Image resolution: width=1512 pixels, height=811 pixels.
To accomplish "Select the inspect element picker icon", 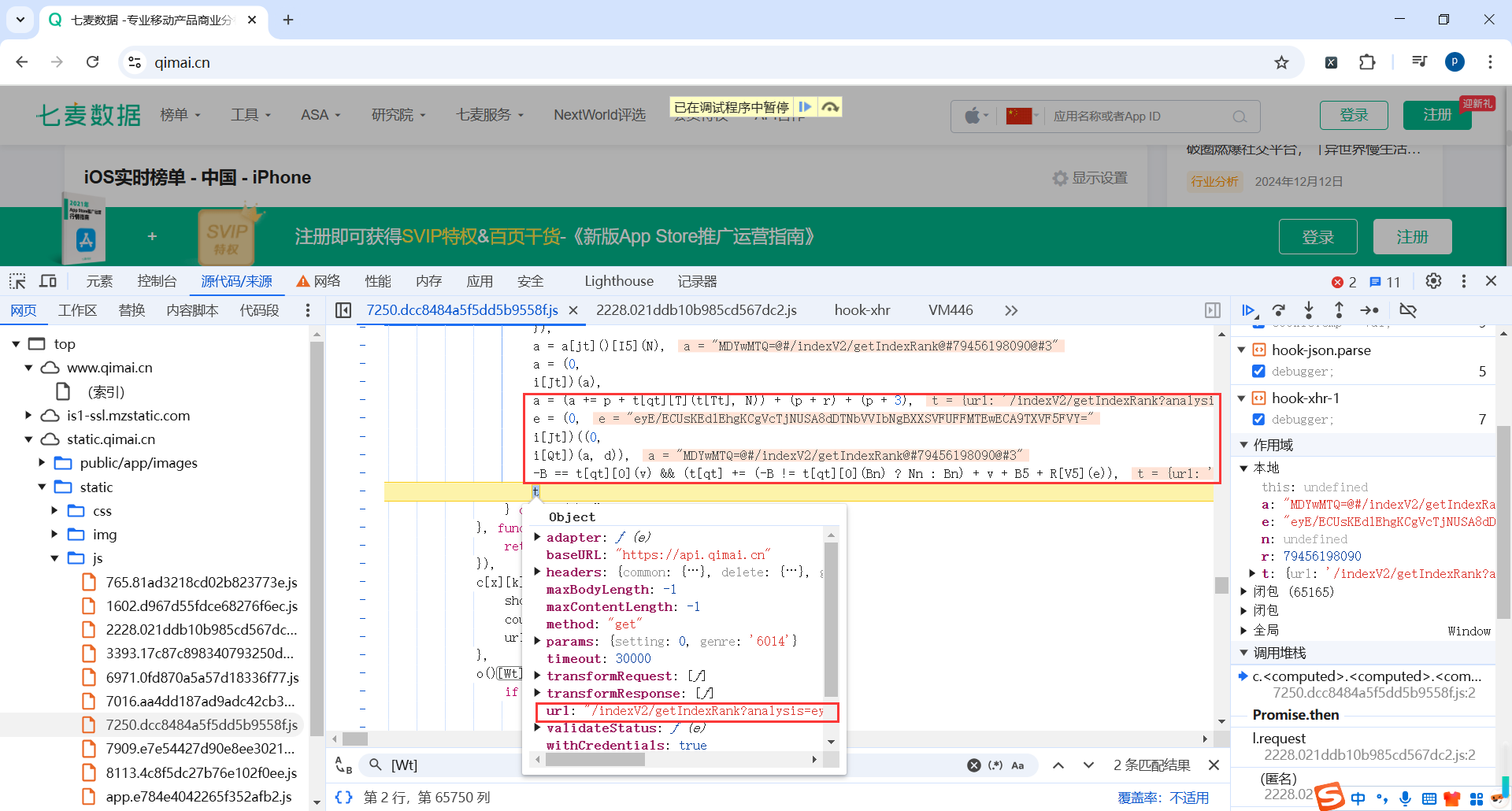I will pos(17,281).
